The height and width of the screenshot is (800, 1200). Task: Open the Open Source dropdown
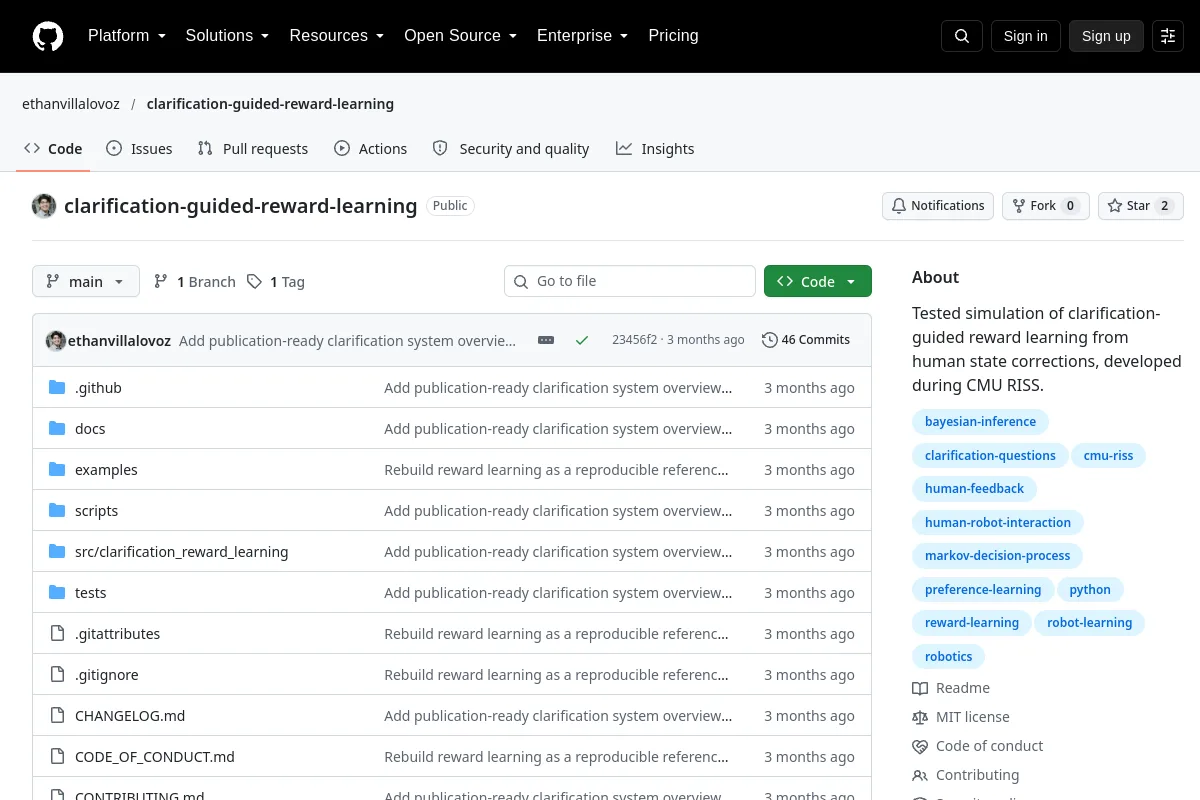tap(460, 36)
